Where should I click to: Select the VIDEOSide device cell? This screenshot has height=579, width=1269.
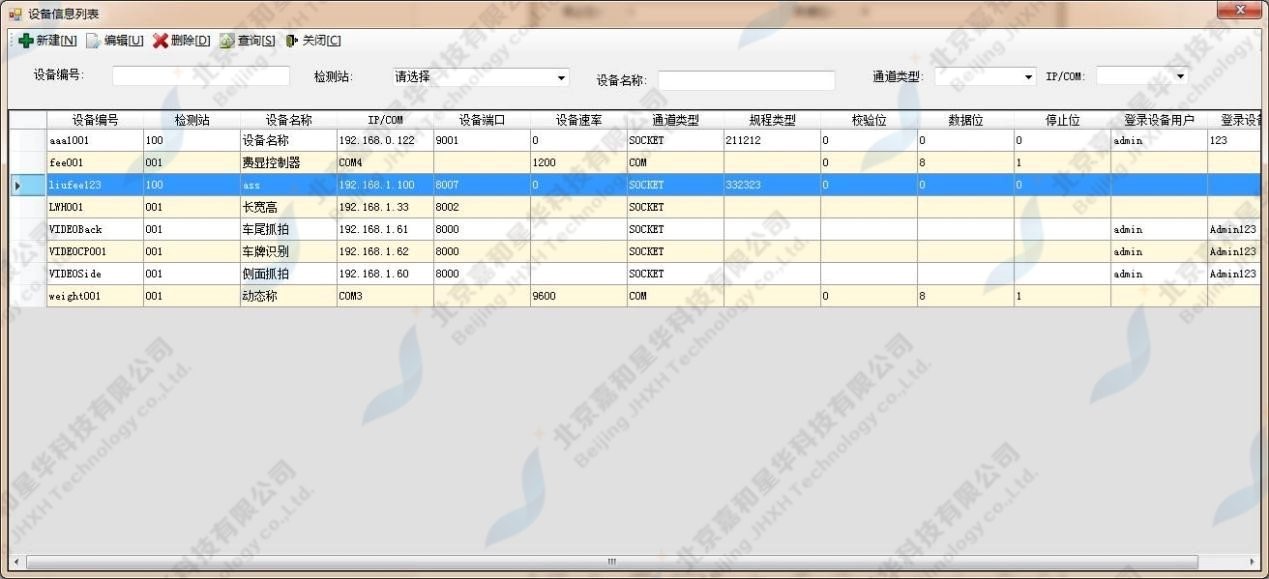pos(95,273)
